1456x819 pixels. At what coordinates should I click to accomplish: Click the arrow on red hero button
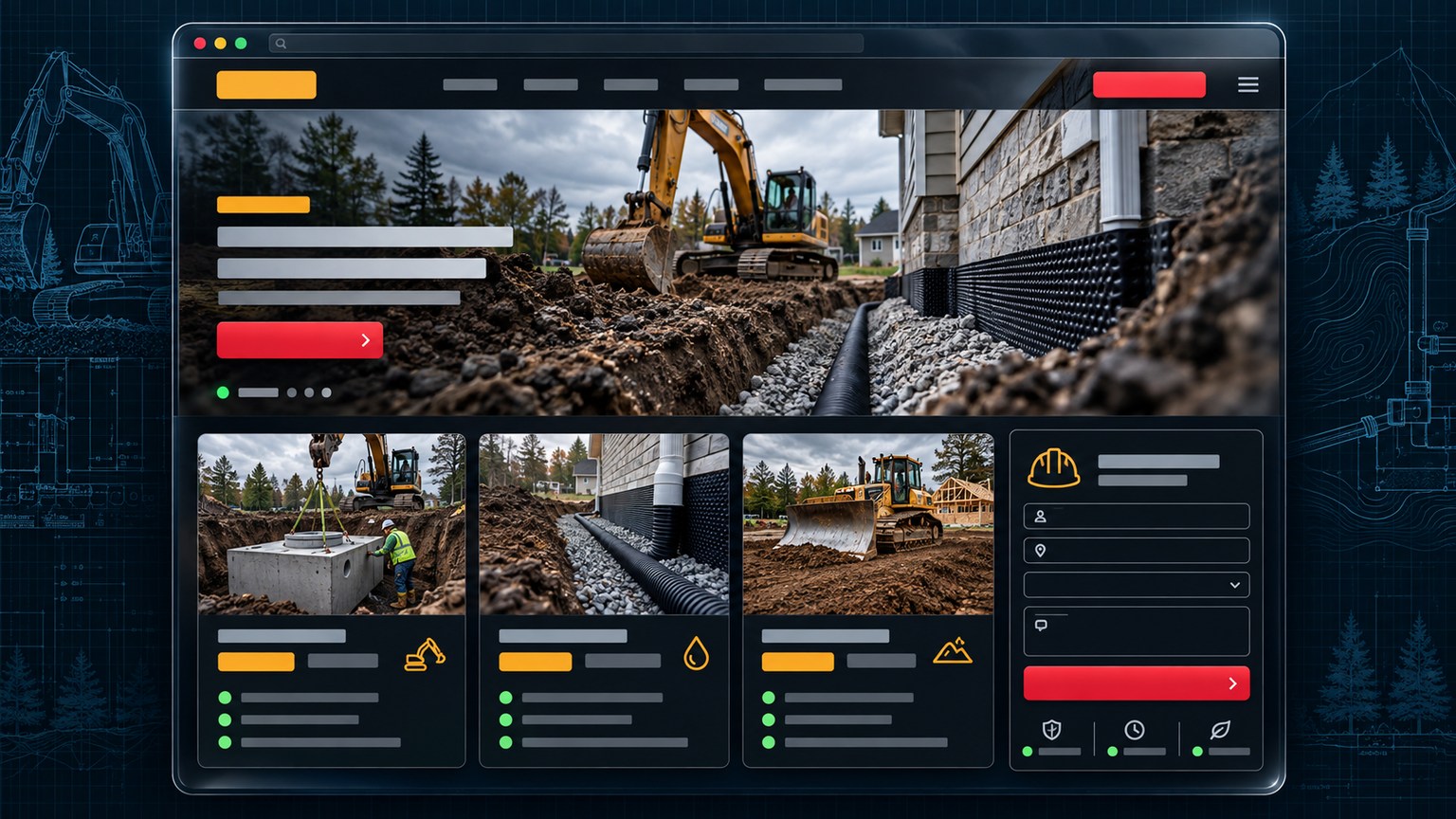point(366,340)
